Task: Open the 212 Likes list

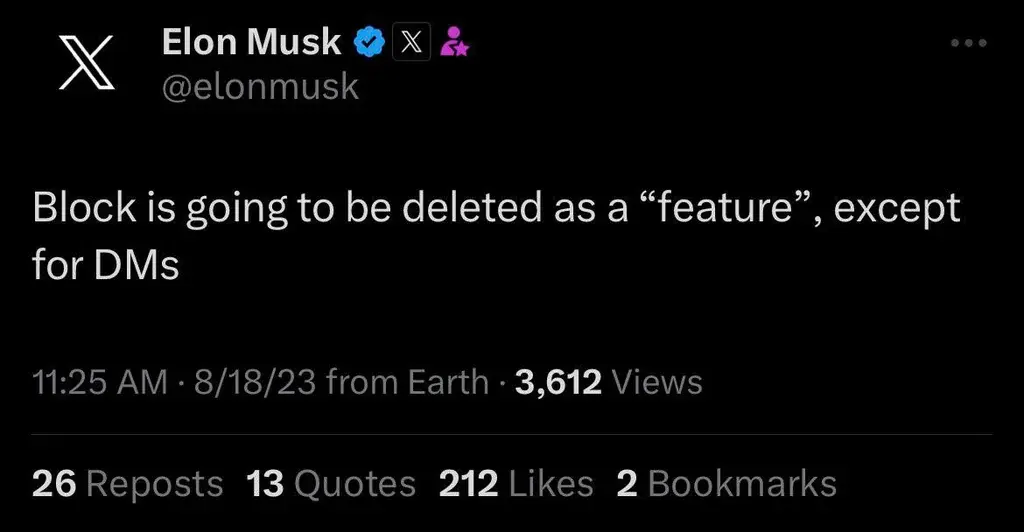Action: (x=516, y=484)
